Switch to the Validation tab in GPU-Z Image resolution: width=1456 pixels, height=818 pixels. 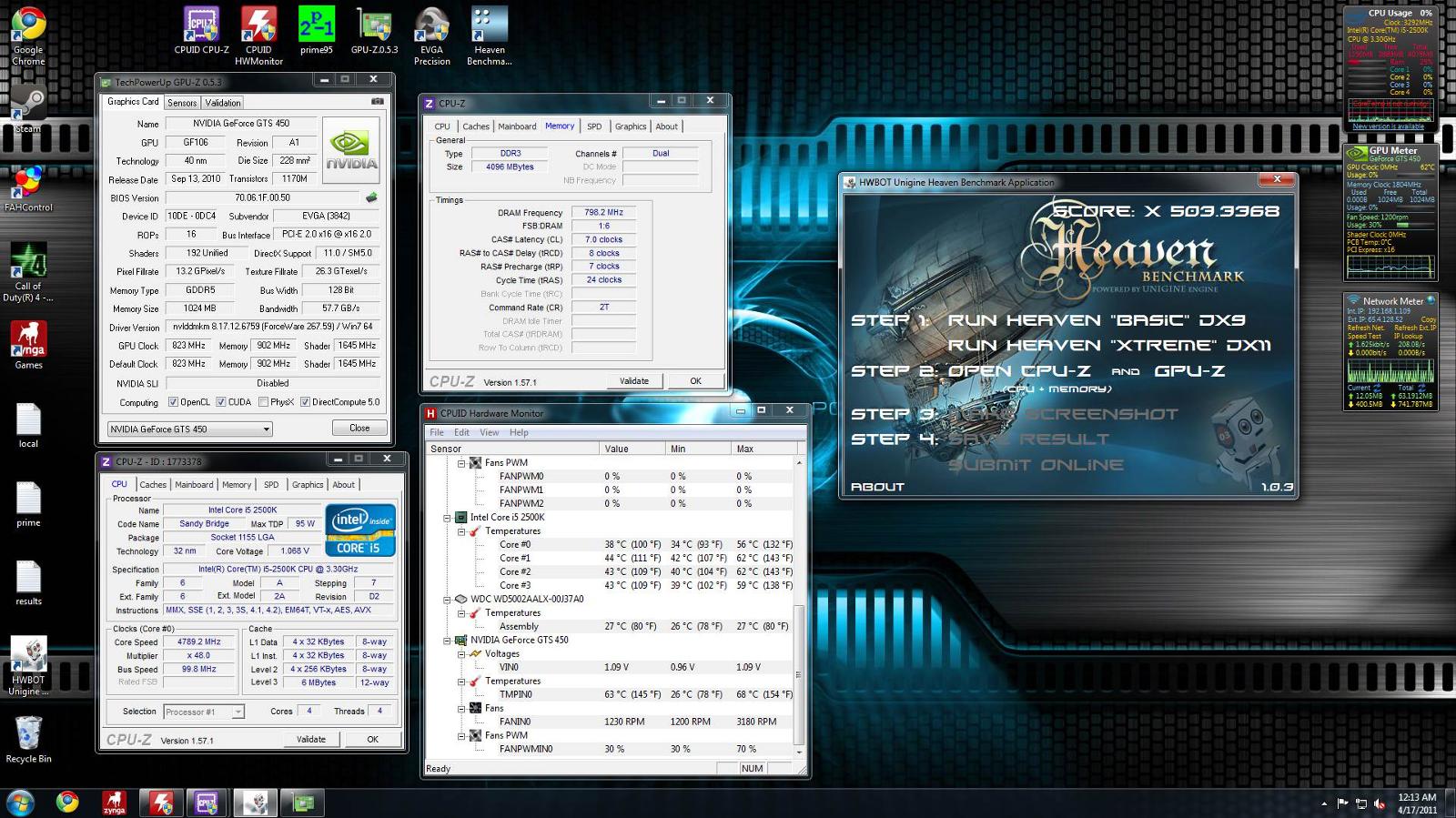[223, 103]
